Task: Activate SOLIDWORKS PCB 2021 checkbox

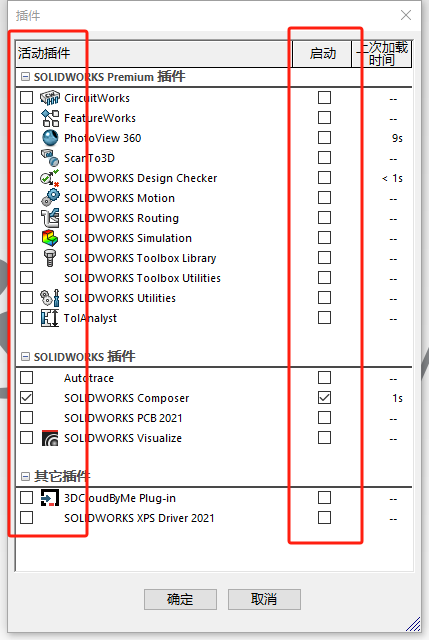Action: coord(27,418)
